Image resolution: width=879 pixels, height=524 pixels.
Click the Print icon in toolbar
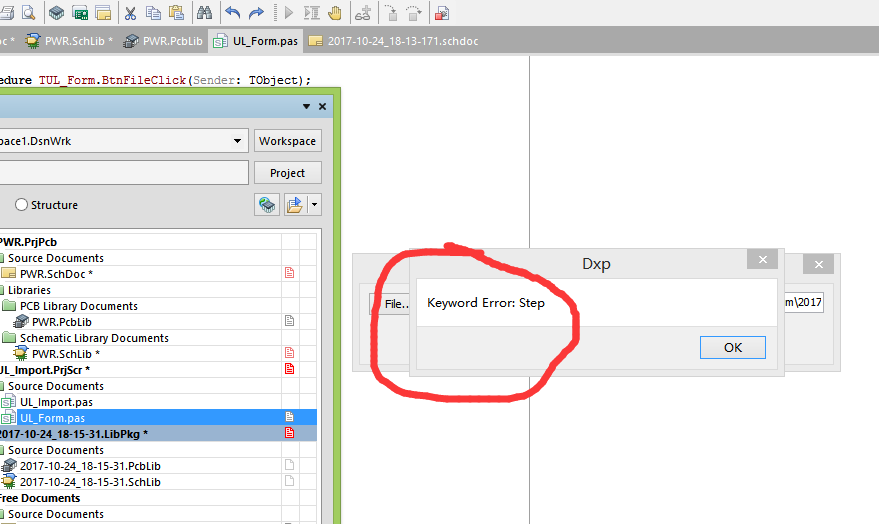(x=7, y=12)
